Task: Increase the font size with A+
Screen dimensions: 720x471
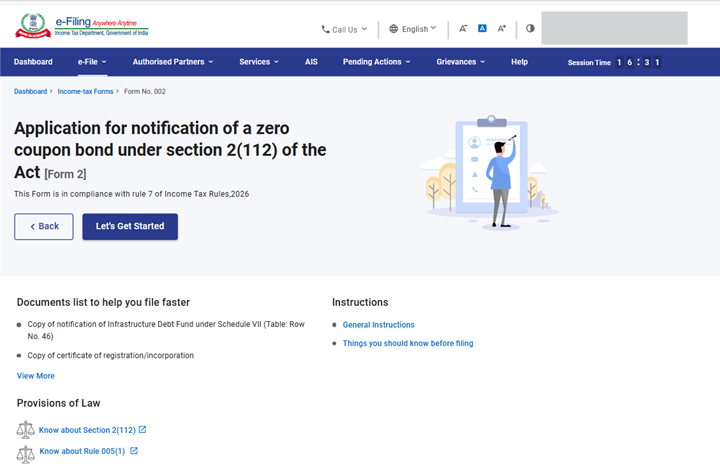Action: (501, 29)
